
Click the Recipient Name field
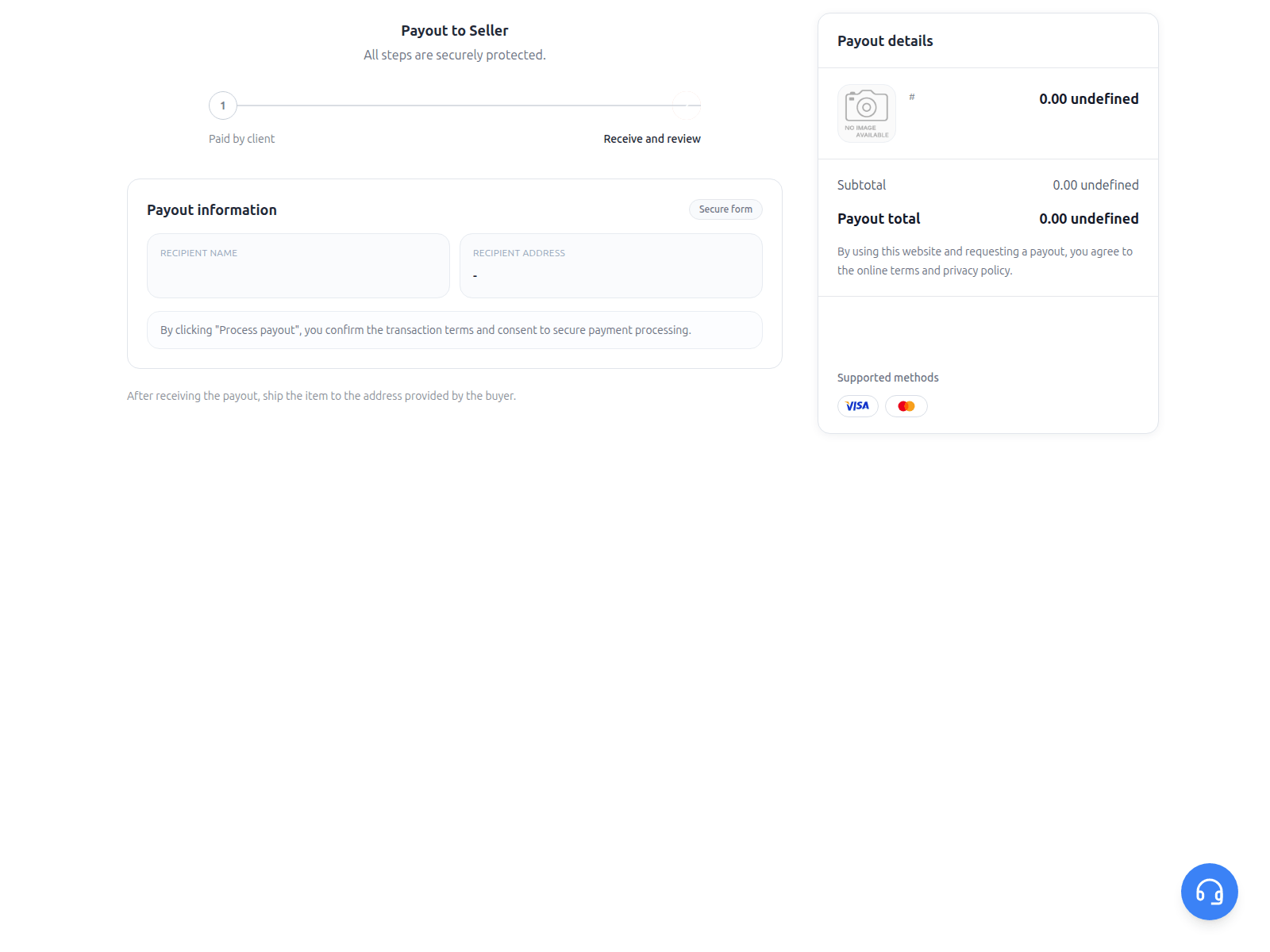coord(298,266)
